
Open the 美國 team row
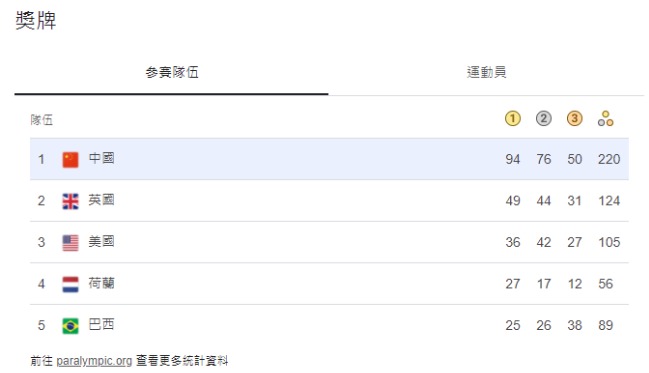tap(329, 242)
